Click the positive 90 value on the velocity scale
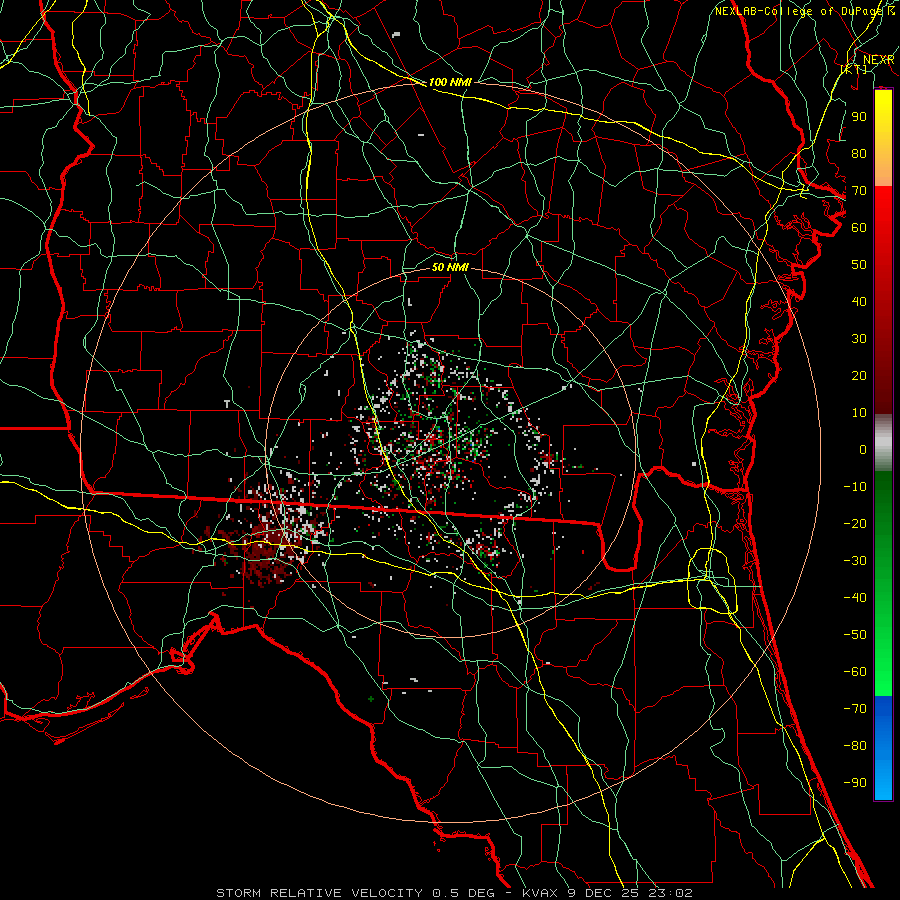The height and width of the screenshot is (900, 900). point(859,117)
